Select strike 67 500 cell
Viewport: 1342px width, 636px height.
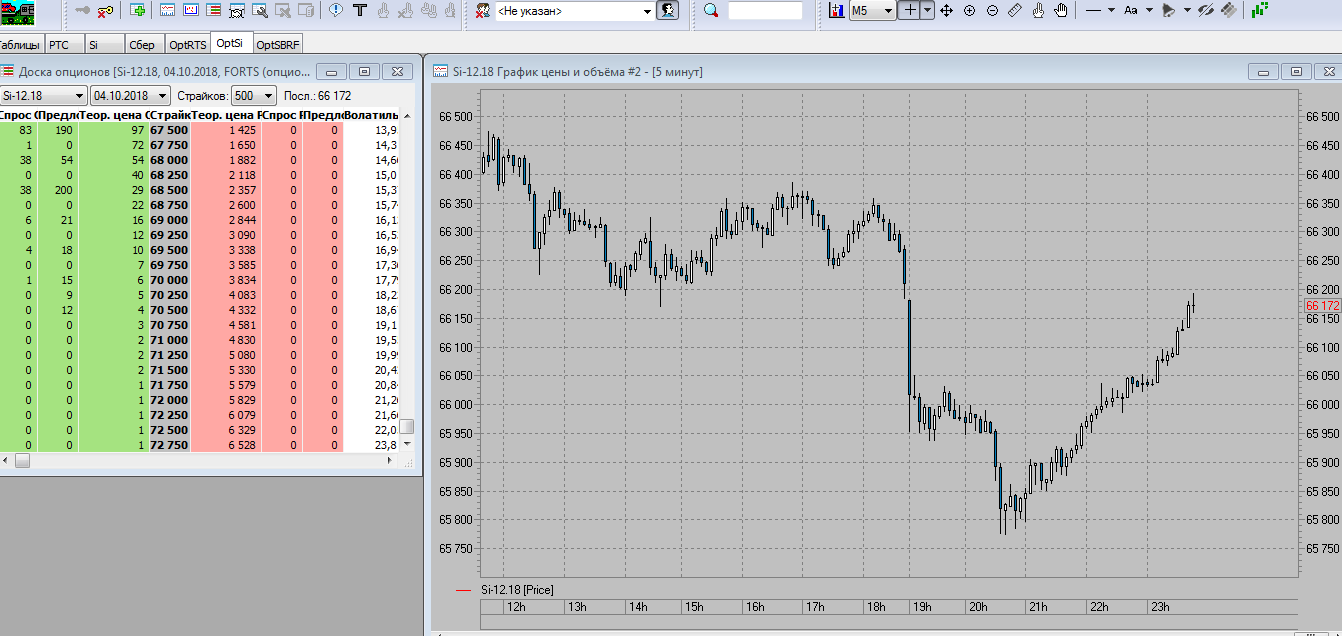[x=169, y=130]
